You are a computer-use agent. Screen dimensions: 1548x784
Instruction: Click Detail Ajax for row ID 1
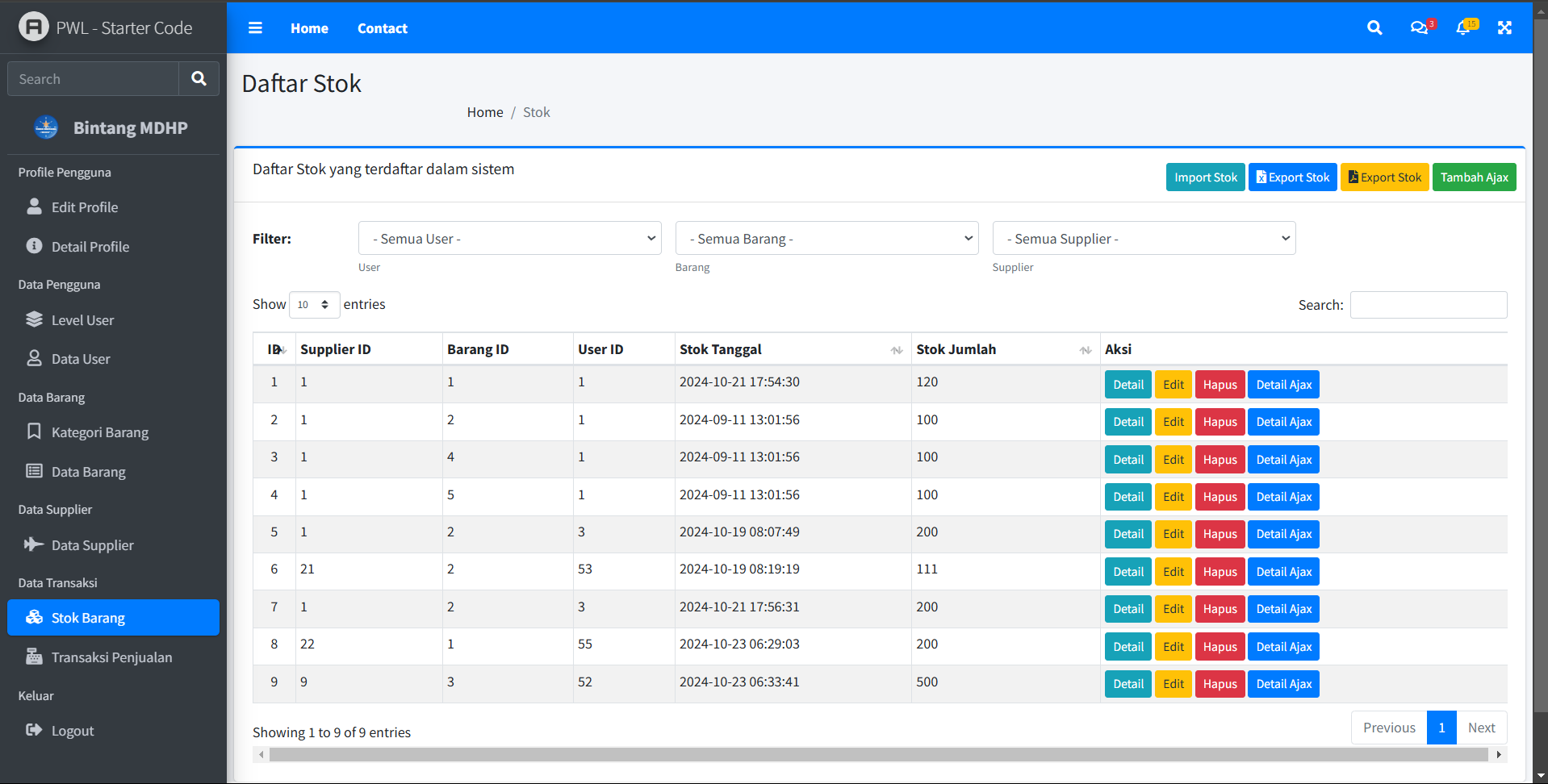[x=1283, y=385]
